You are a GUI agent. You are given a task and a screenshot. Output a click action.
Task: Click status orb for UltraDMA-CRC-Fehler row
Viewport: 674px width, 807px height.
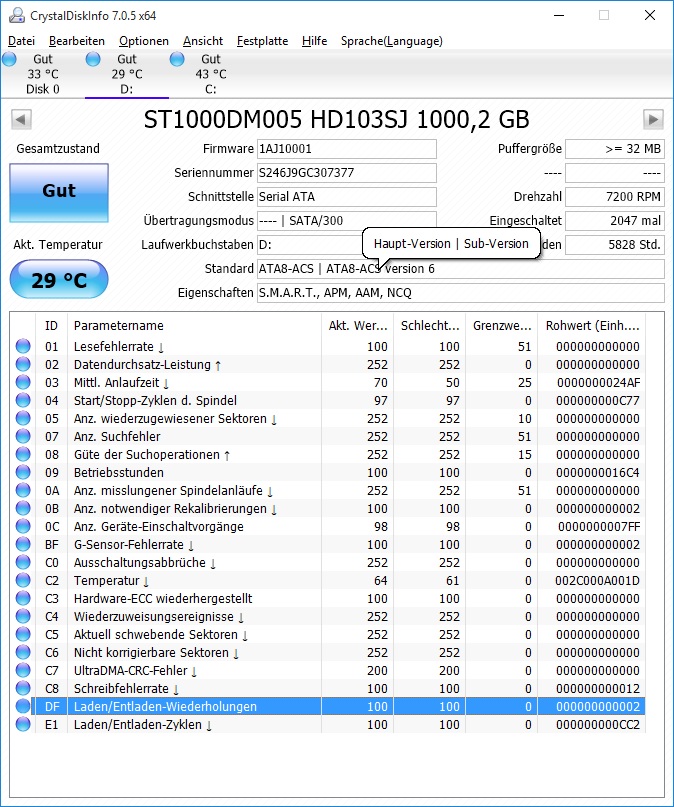pos(23,671)
